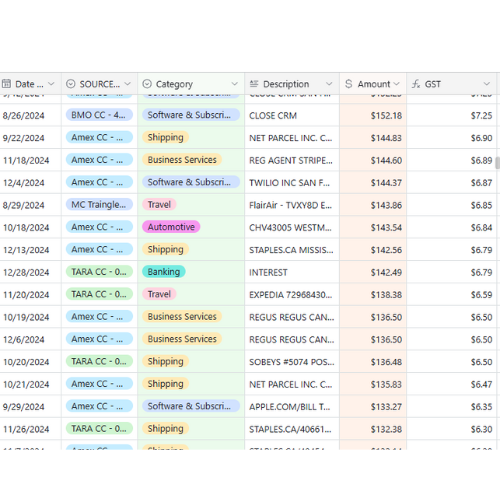
Task: Open the SOURCE column dropdown arrow
Action: point(128,84)
